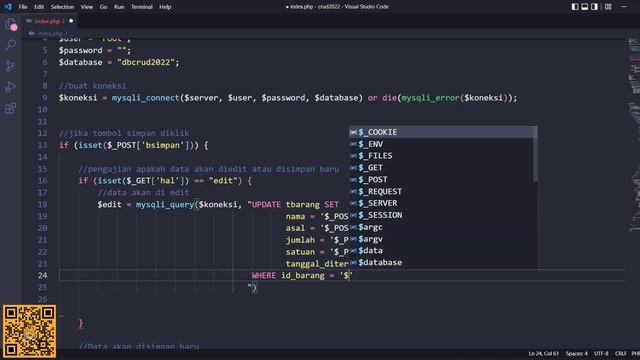Toggle bottom panel layout icon
The width and height of the screenshot is (640, 360).
pos(584,7)
